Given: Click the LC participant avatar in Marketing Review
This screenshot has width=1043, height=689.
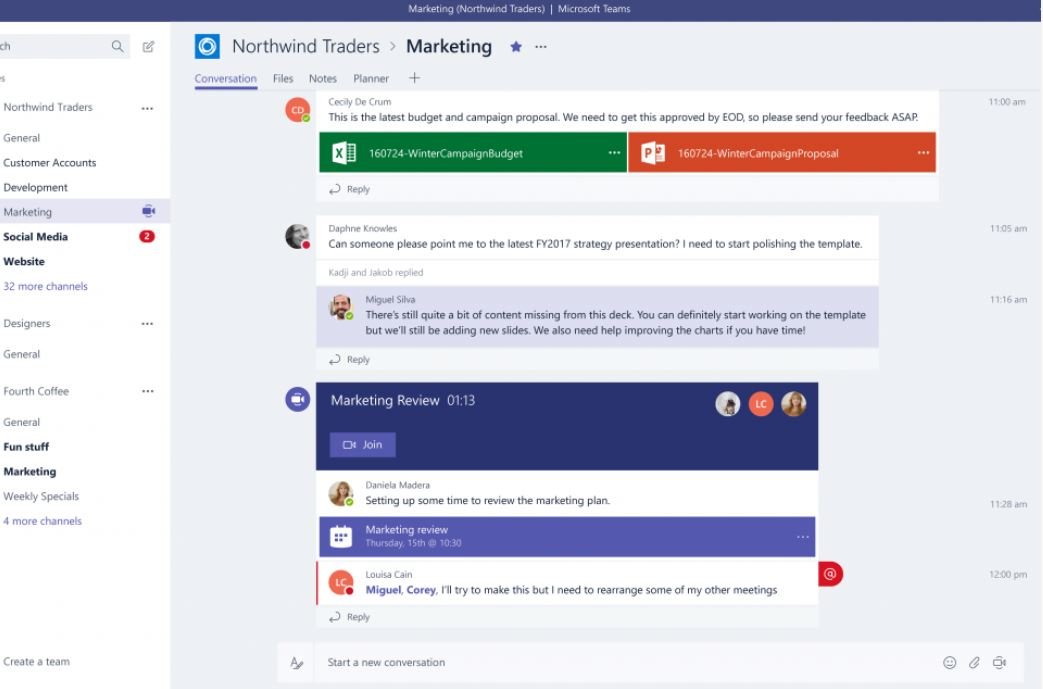Looking at the screenshot, I should tap(761, 404).
